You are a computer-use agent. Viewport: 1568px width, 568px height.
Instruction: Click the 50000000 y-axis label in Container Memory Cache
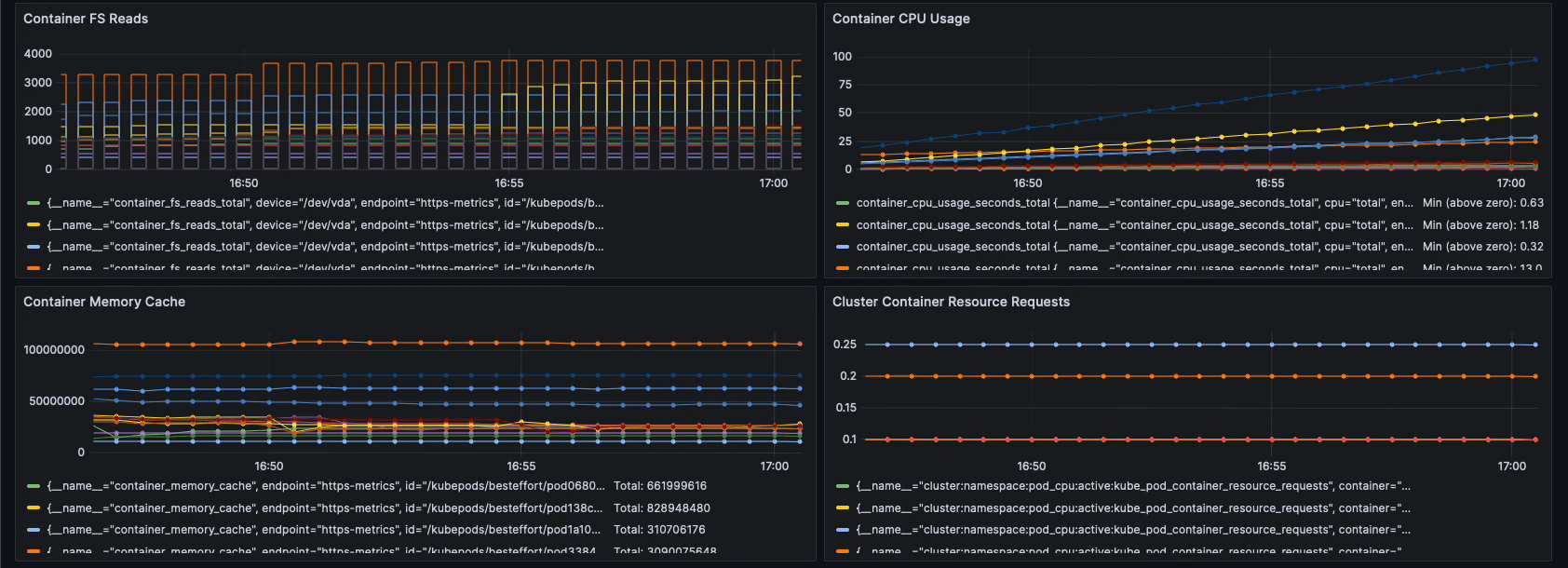click(57, 401)
